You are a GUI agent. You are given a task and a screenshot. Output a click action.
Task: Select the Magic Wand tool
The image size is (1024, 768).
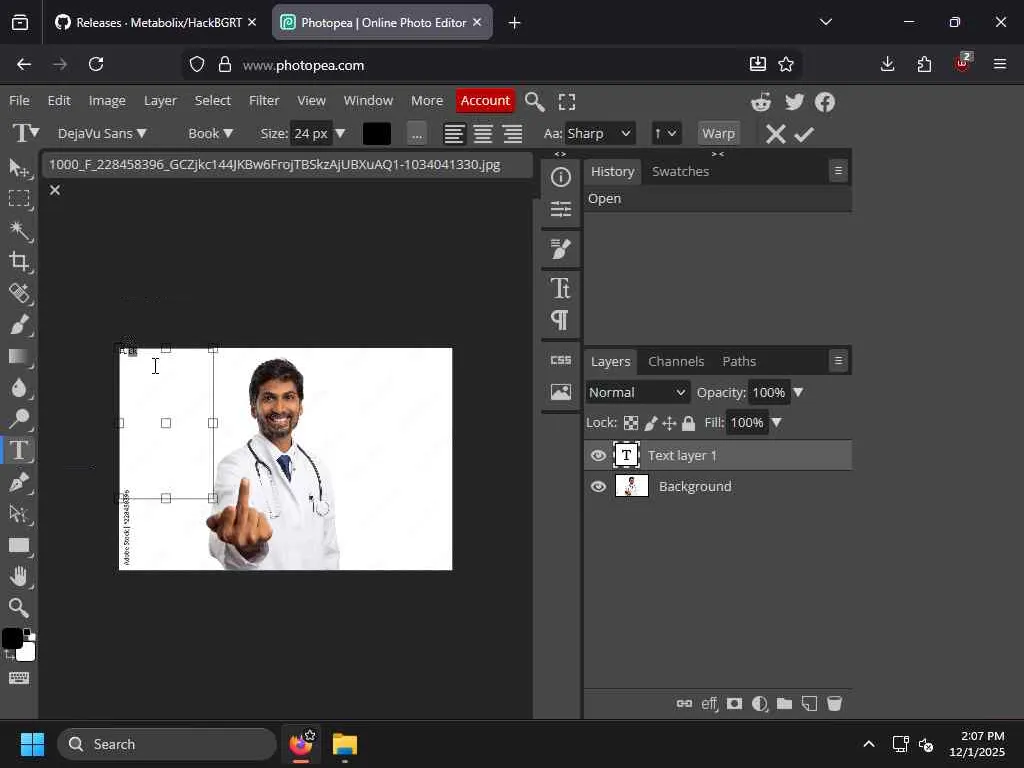(x=18, y=230)
